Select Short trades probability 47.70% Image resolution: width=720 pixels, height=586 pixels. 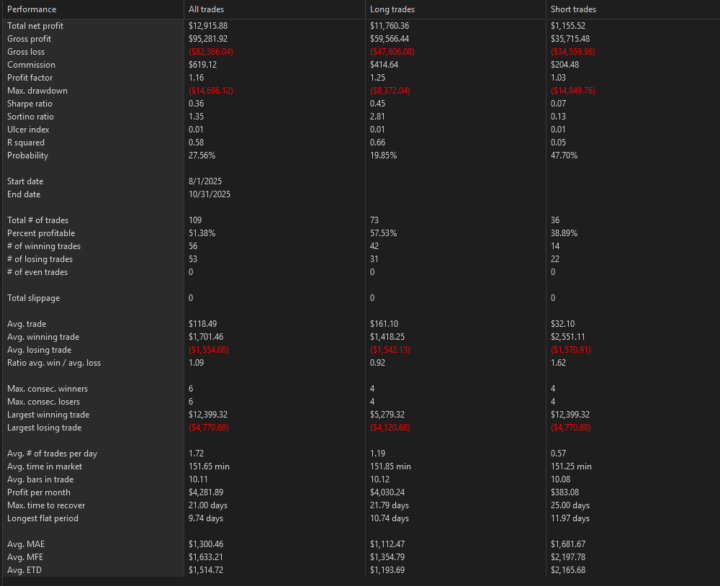564,155
